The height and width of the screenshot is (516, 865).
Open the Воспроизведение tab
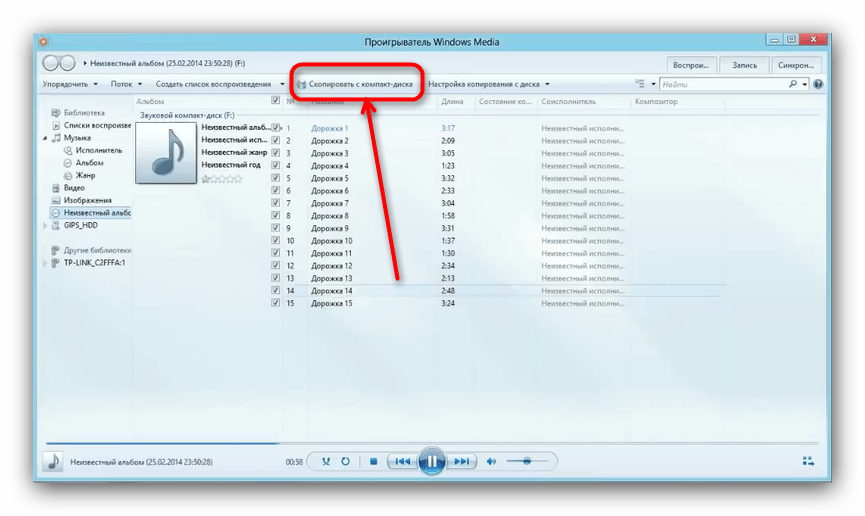(x=691, y=65)
